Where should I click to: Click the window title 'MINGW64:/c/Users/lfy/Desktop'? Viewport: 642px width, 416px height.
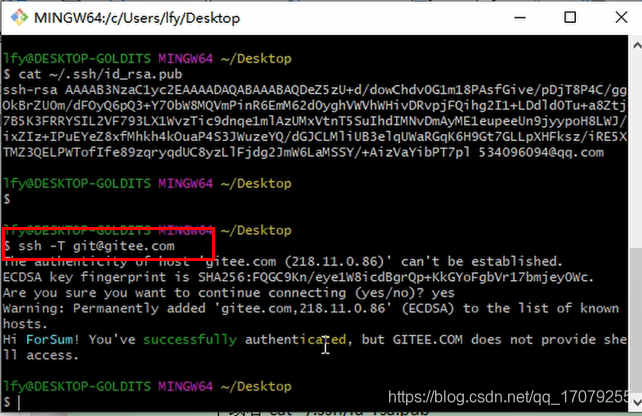pyautogui.click(x=137, y=18)
